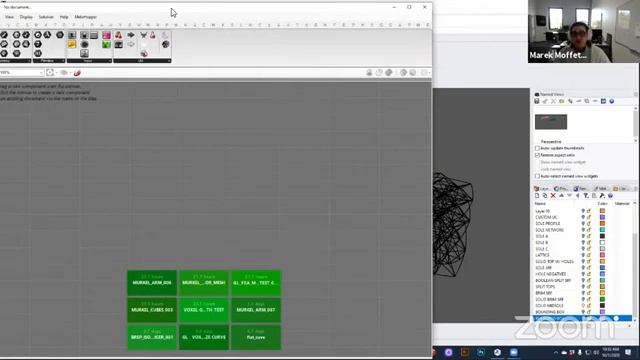Toggle the lock icon for the BOUNDING BOX layer
Screen dimensions: 640x360
click(589, 312)
